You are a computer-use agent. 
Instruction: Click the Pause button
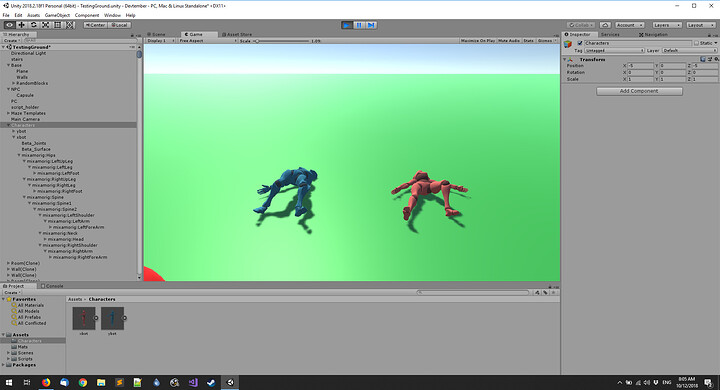coord(359,25)
